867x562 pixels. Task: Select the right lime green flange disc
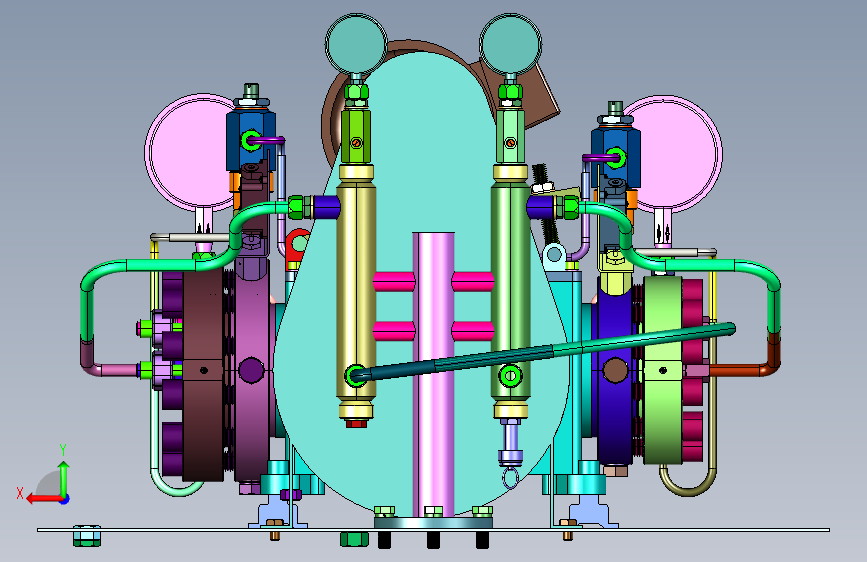(663, 371)
